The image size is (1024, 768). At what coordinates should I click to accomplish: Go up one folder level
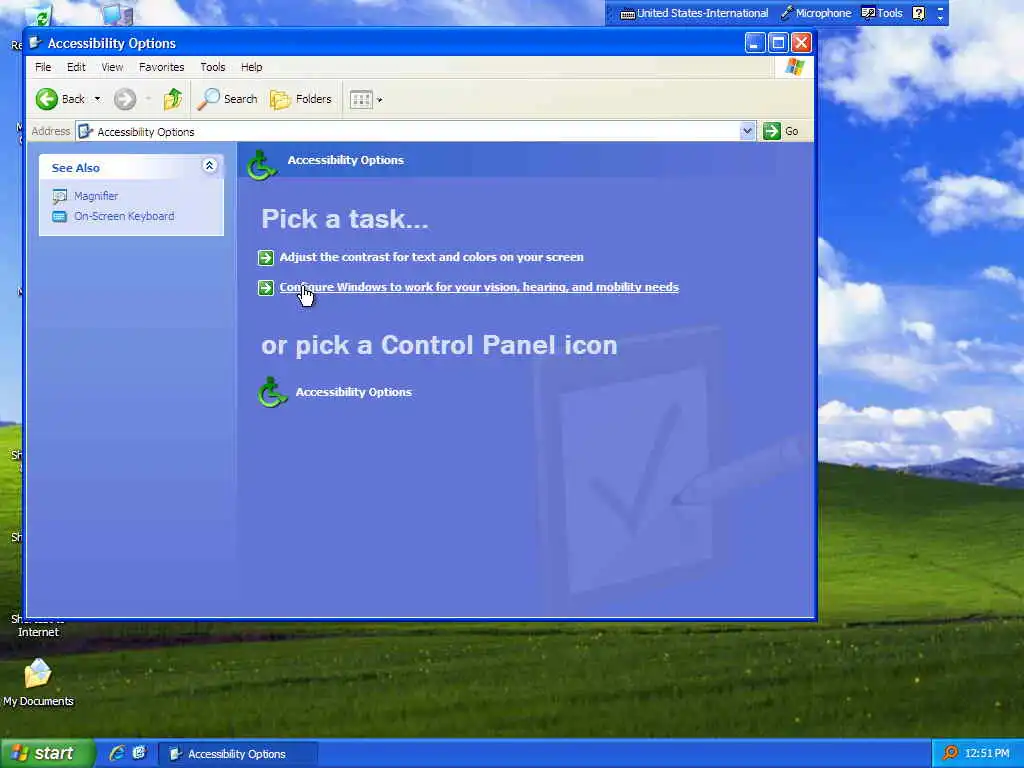[173, 99]
